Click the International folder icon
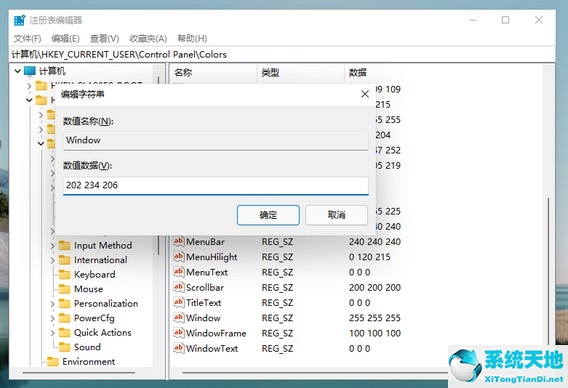This screenshot has width=568, height=388. (64, 260)
